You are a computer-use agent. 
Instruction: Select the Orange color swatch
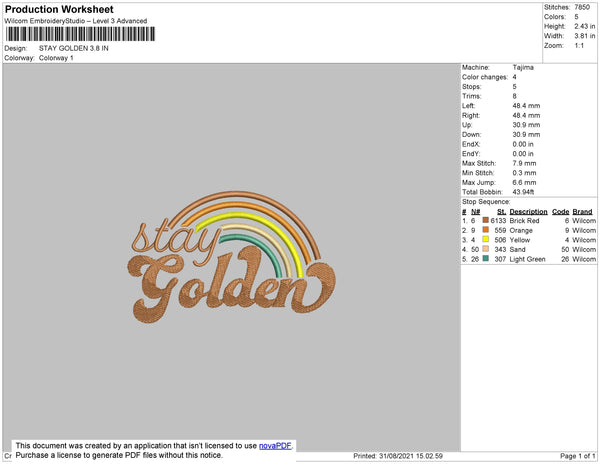(486, 230)
